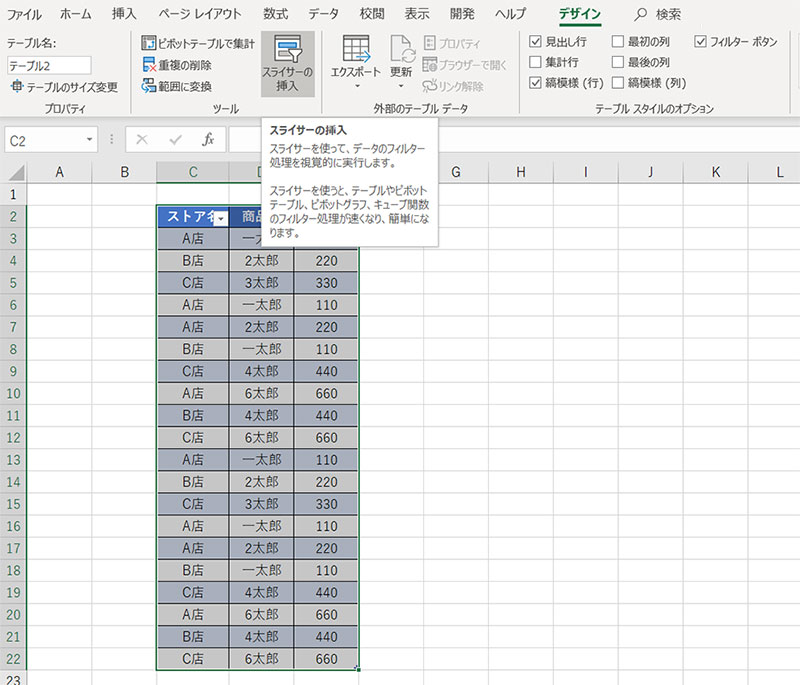Viewport: 800px width, 685px height.
Task: Open the ストア名 column filter dropdown
Action: (219, 219)
